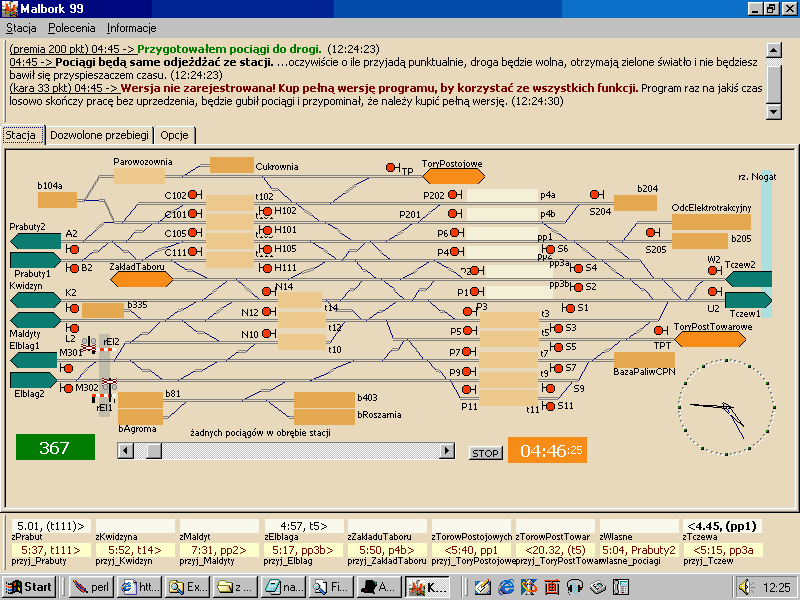
Task: Click the przyj_Prabuty queue field showing 5:37
Action: click(x=50, y=550)
